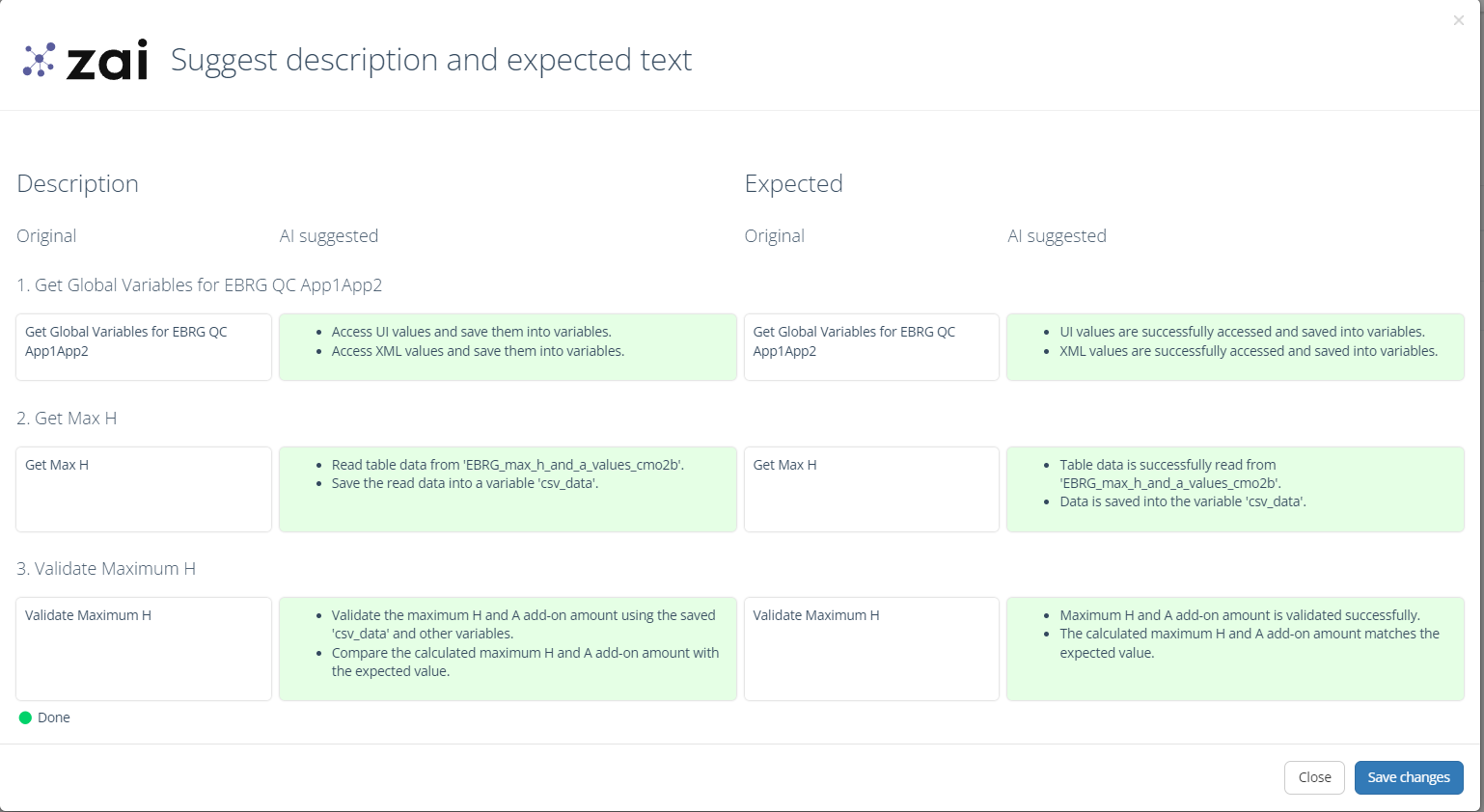1484x812 pixels.
Task: Save changes to suggestions
Action: pos(1408,777)
